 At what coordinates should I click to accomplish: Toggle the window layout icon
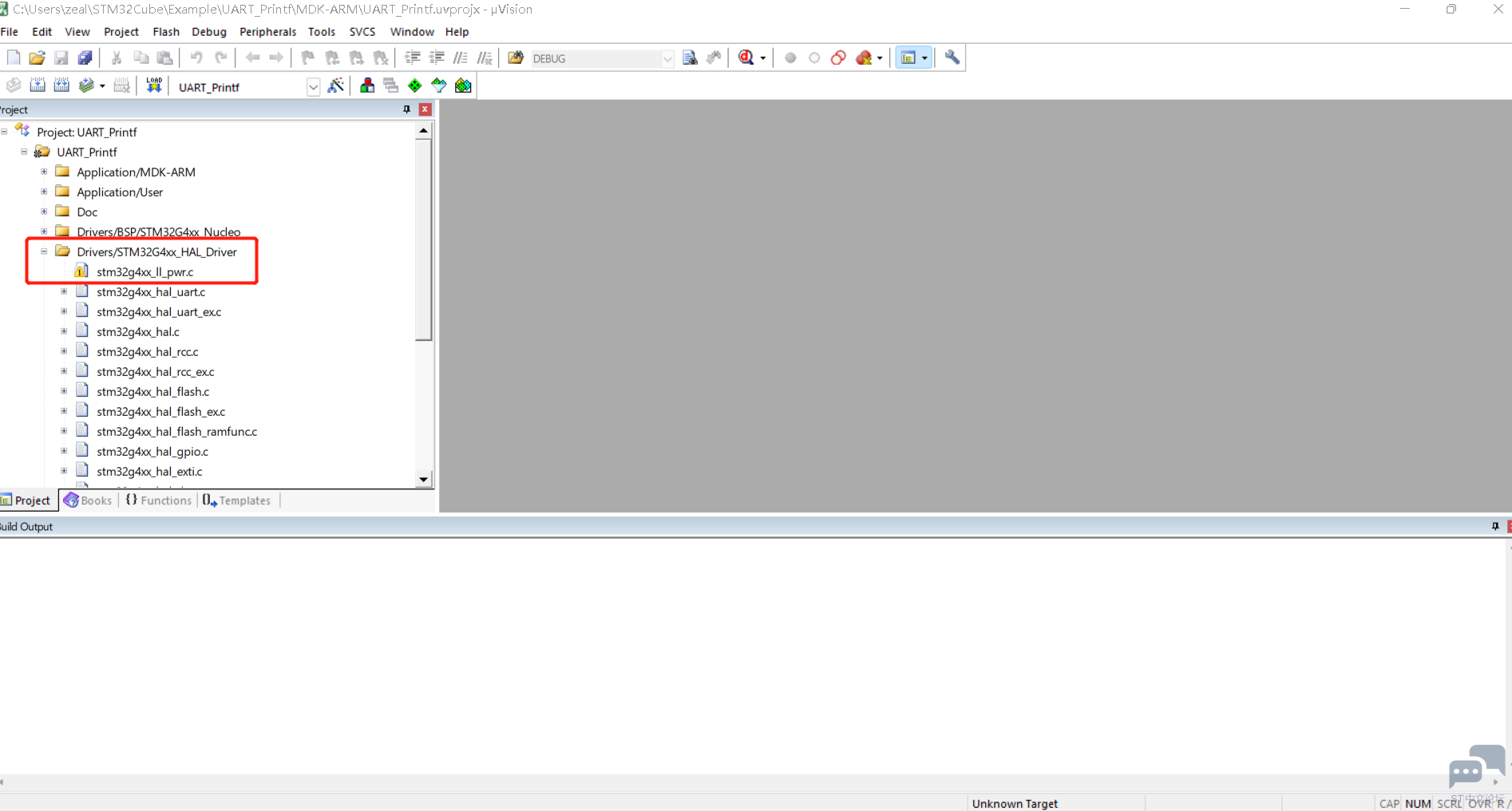(x=908, y=57)
